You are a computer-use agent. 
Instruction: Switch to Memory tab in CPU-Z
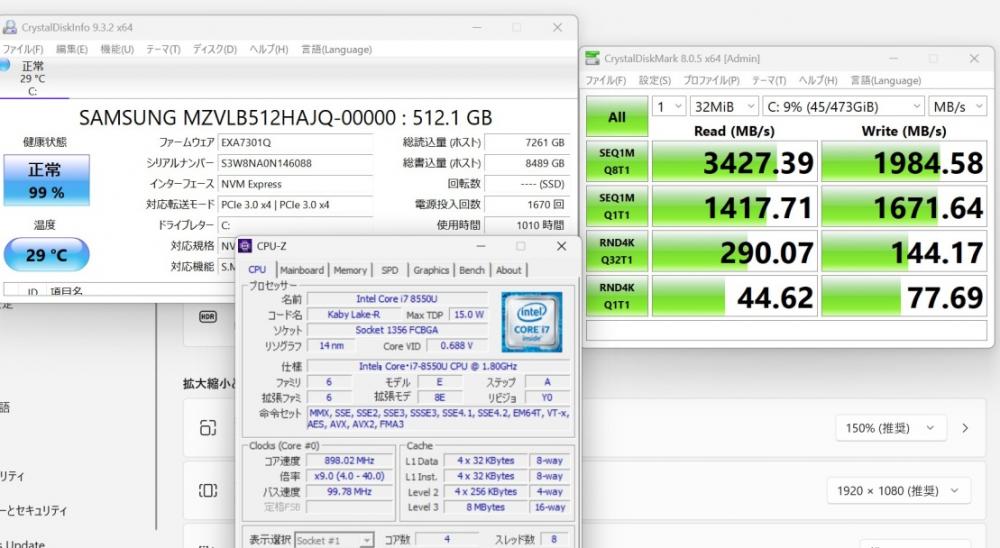(350, 270)
